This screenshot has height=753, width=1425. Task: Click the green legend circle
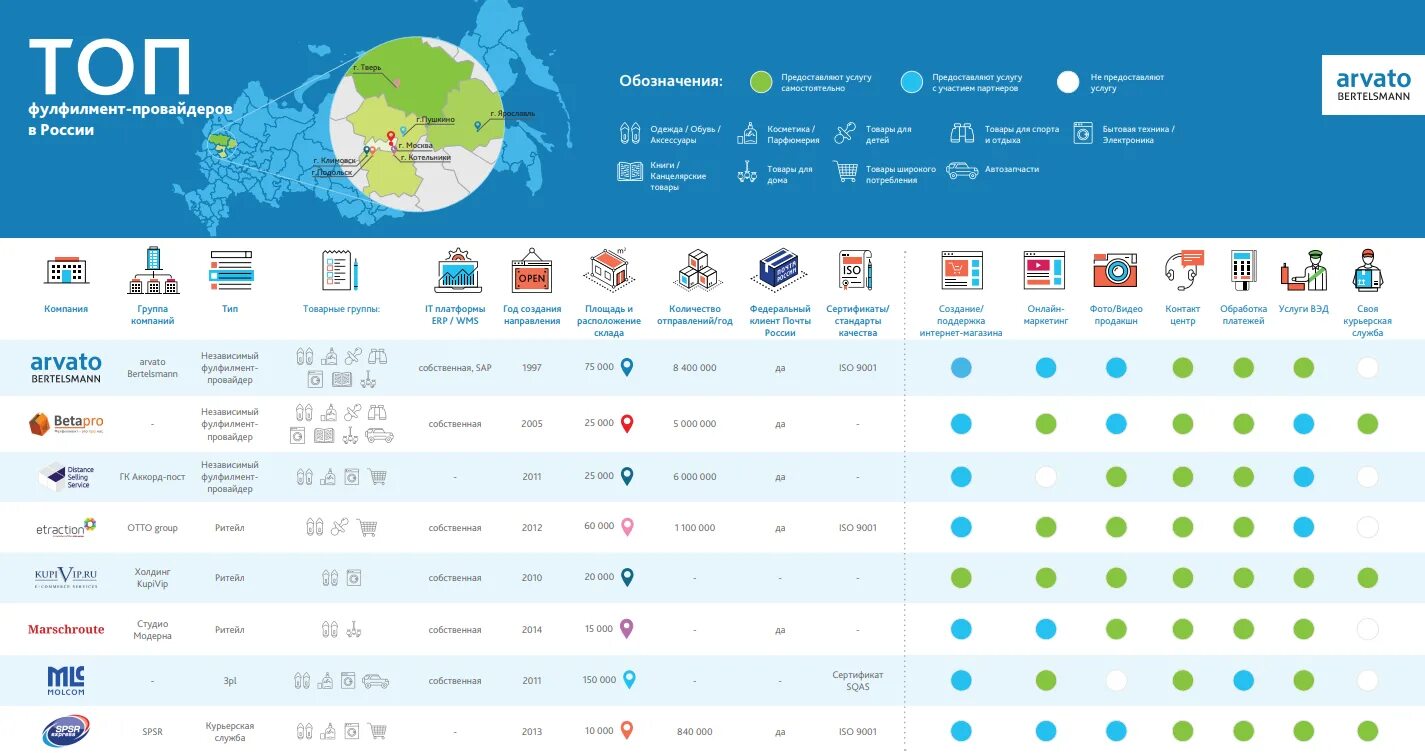[761, 82]
